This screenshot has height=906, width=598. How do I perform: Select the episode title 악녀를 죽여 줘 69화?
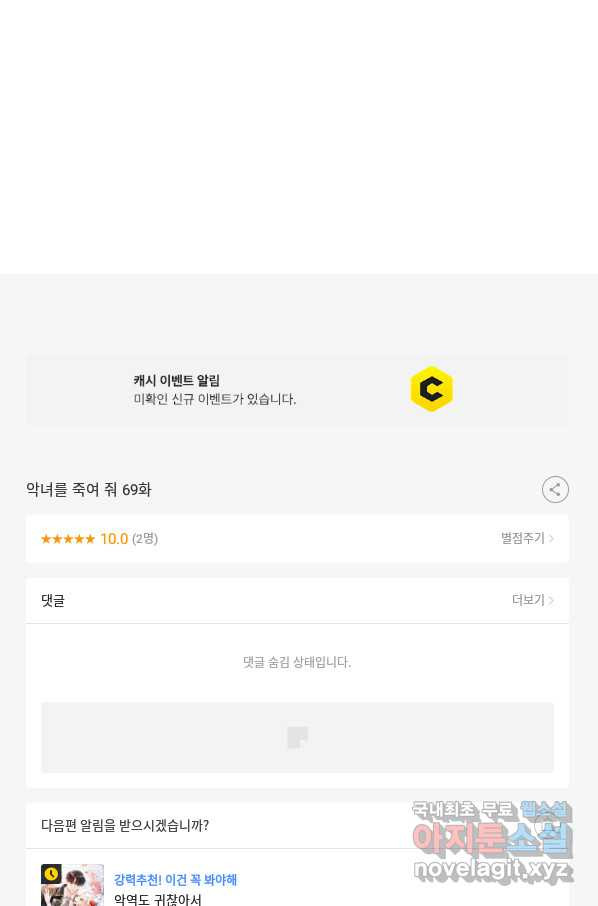coord(88,490)
